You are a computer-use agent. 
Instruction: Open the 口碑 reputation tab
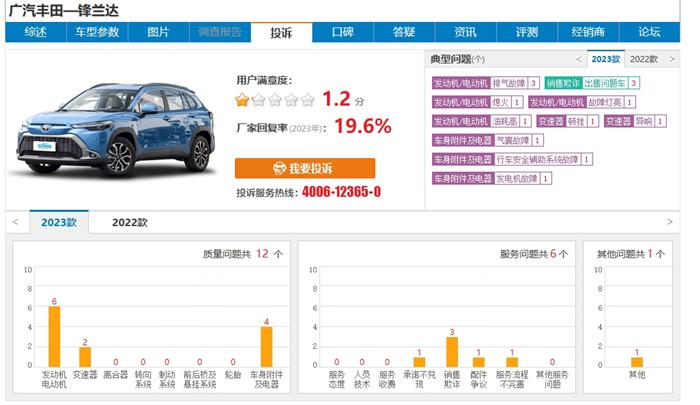(343, 32)
